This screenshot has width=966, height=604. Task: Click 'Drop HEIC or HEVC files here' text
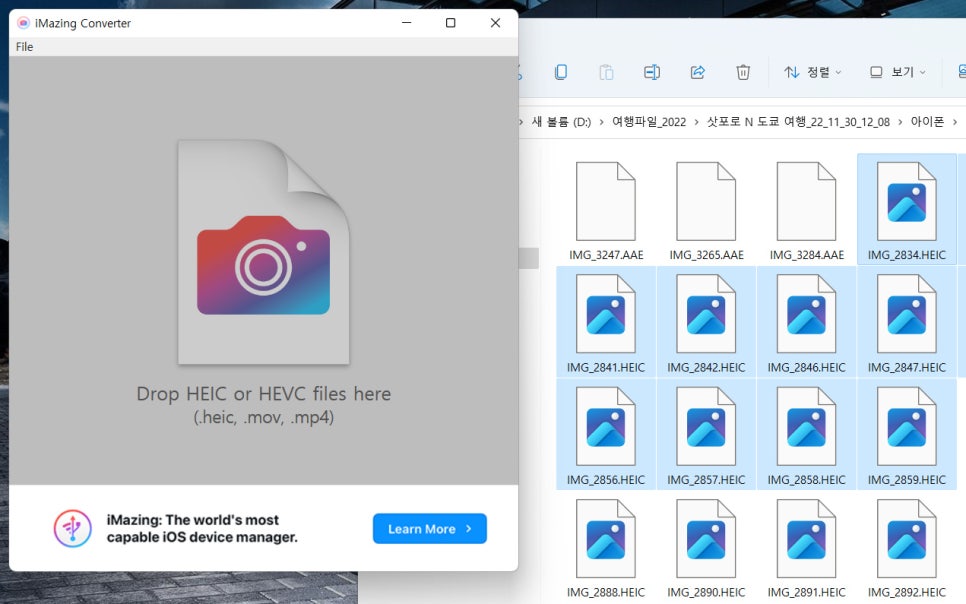click(x=264, y=394)
